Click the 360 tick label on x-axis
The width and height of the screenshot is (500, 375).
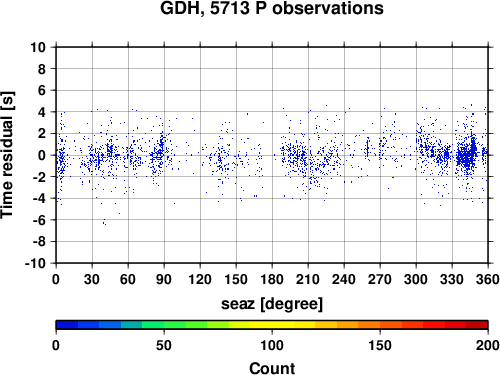tap(488, 279)
